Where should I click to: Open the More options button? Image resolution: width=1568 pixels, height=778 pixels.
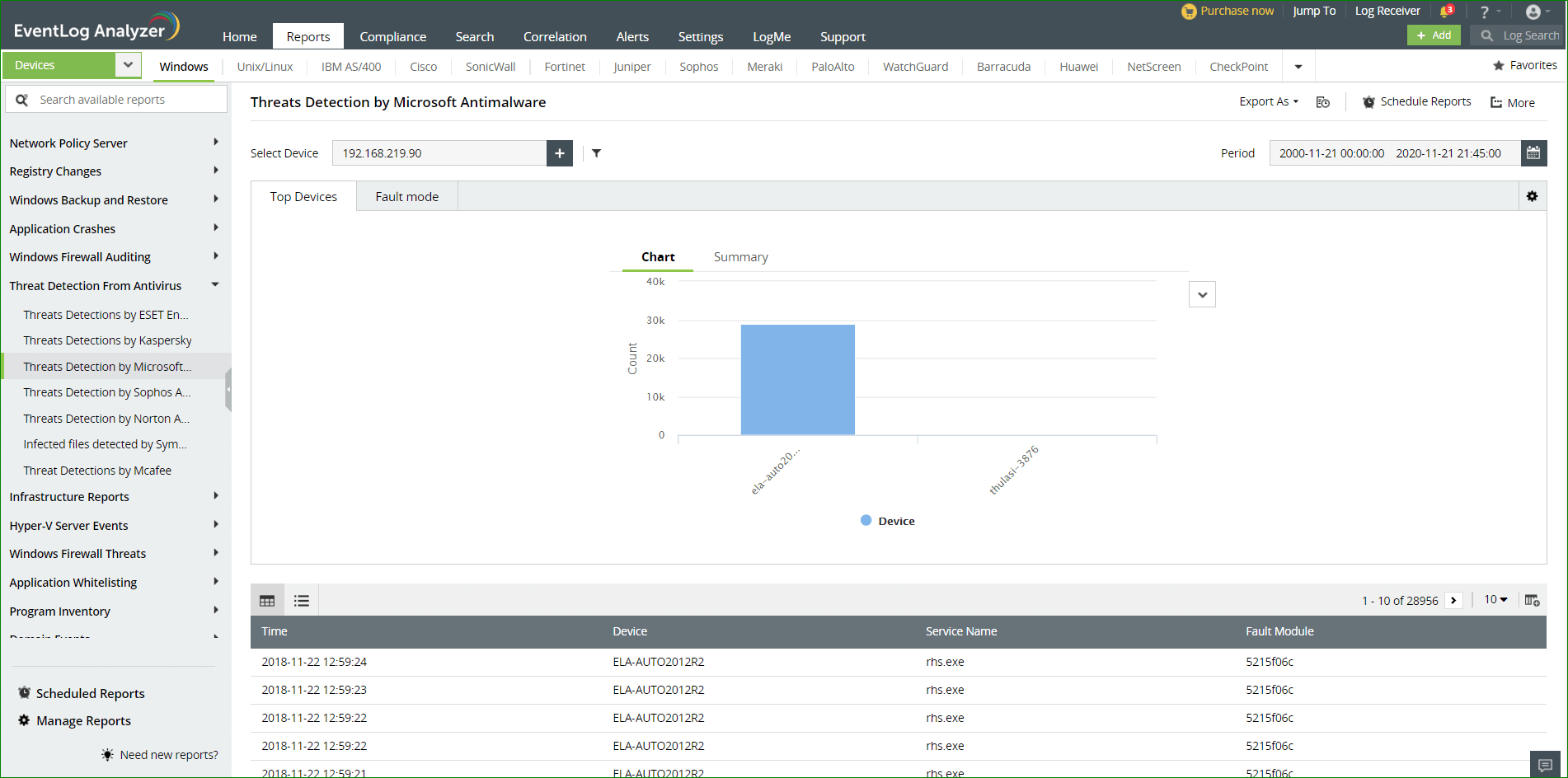pyautogui.click(x=1512, y=103)
